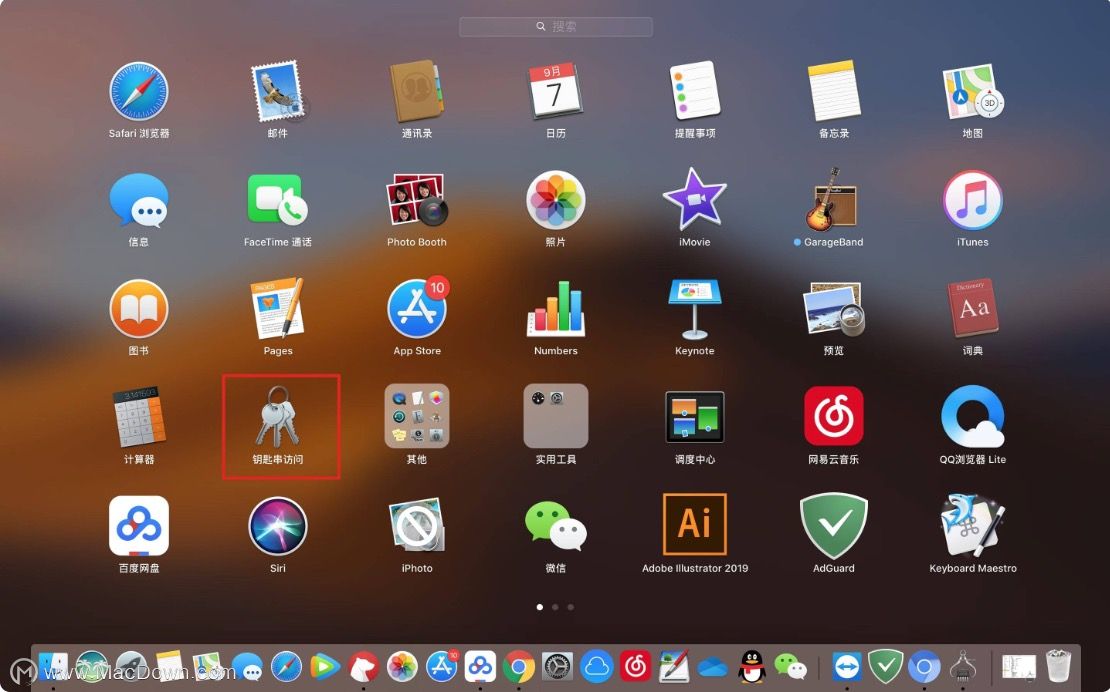Viewport: 1110px width, 692px height.
Task: Open Safari 浏览器 from the Launchpad grid
Action: click(x=139, y=91)
